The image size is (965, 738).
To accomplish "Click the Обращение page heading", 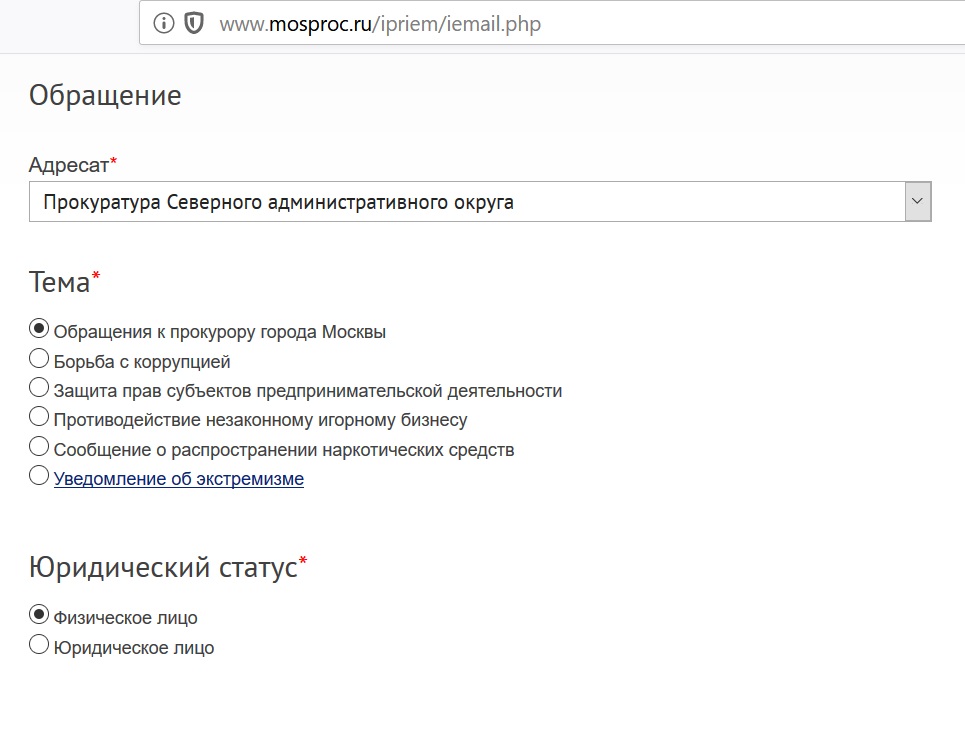I will tap(105, 95).
